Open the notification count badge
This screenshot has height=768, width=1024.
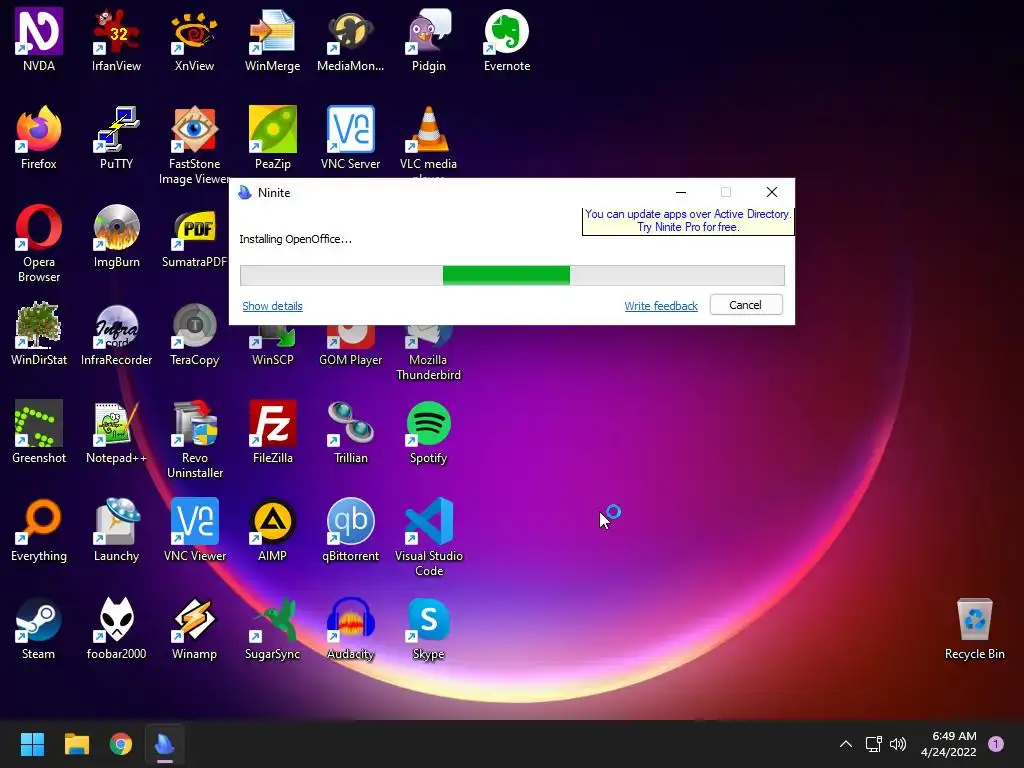[x=996, y=744]
